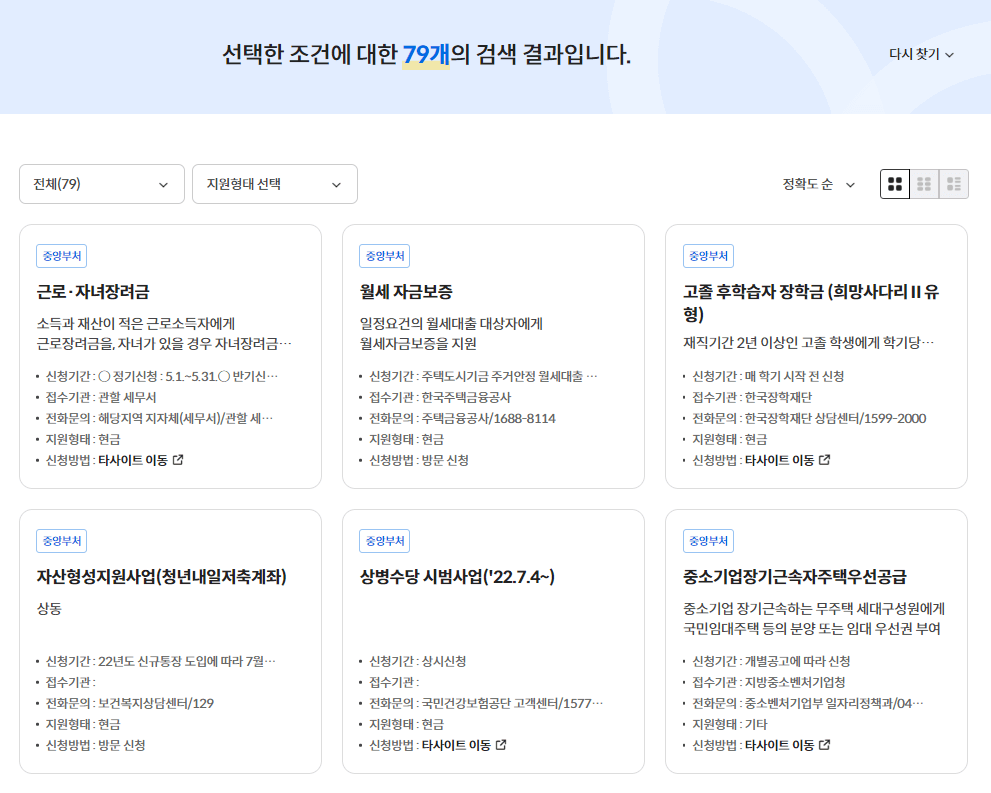The height and width of the screenshot is (793, 991).
Task: Select text 전화문의 : 한국장학재단 상담센터/1599-2000
Action: click(x=809, y=418)
